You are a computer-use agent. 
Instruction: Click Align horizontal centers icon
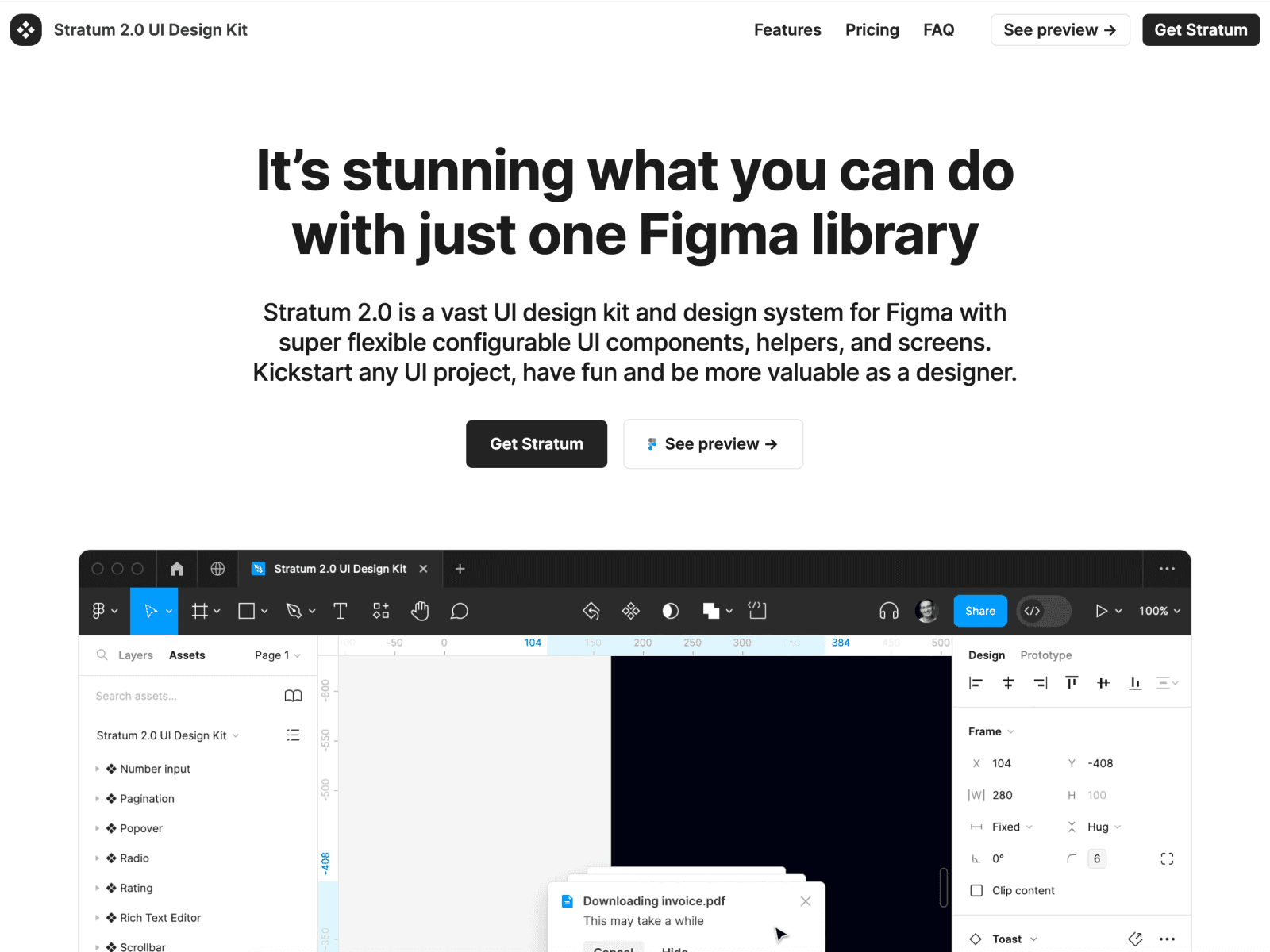[1008, 683]
